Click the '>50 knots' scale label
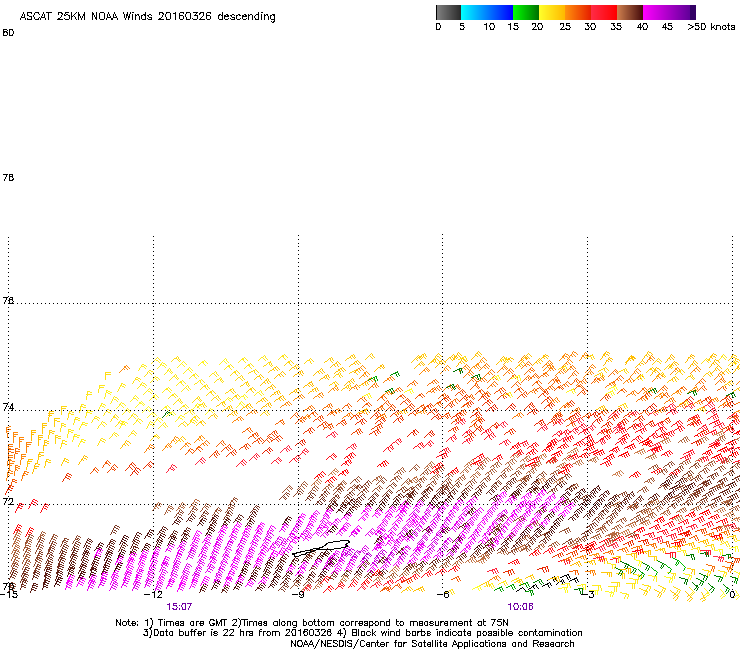Image resolution: width=740 pixels, height=650 pixels. tap(711, 27)
